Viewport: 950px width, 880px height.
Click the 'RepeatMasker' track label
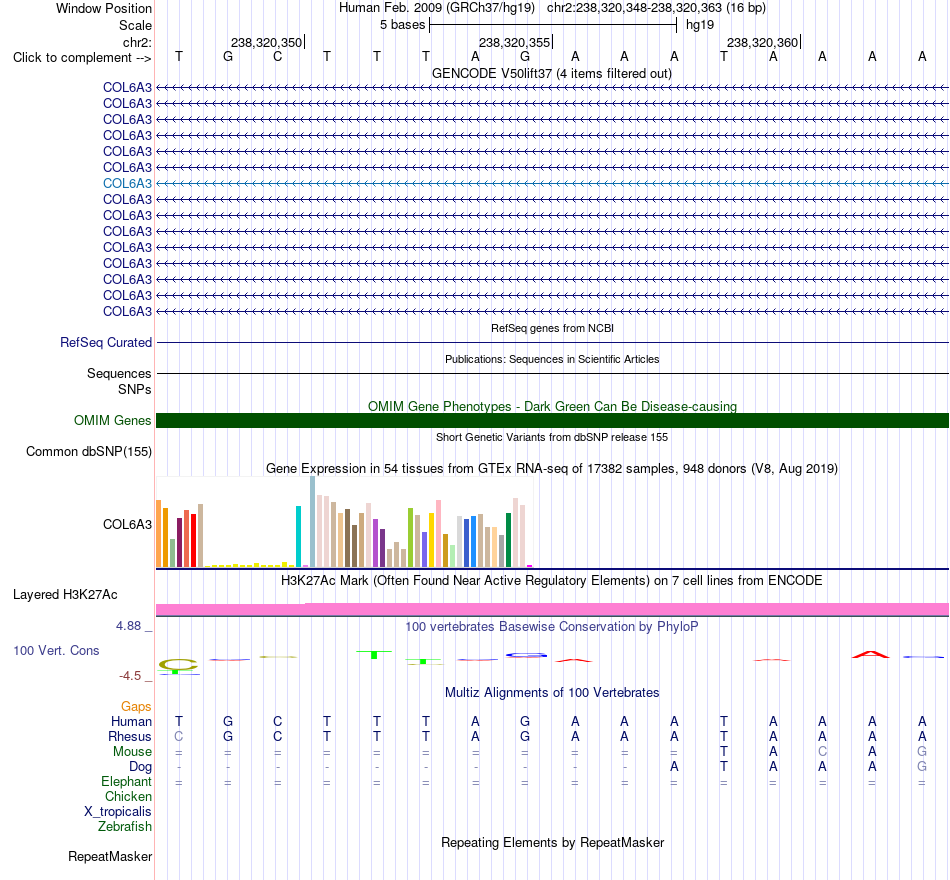point(110,856)
